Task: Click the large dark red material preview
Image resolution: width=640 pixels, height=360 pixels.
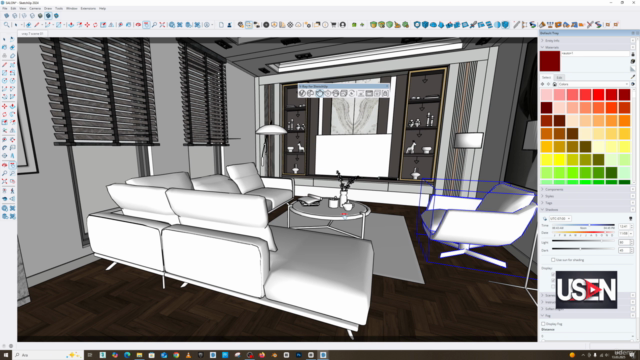Action: (x=550, y=61)
